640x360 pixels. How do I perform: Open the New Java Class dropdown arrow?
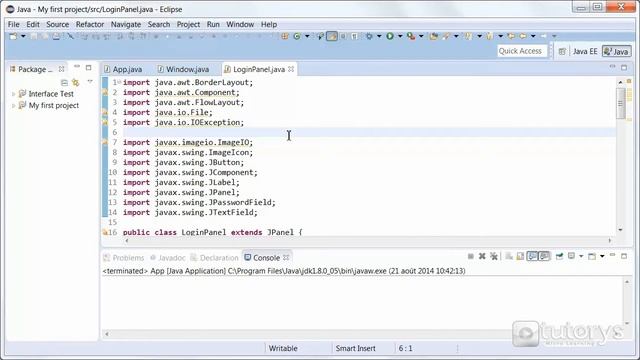307,36
